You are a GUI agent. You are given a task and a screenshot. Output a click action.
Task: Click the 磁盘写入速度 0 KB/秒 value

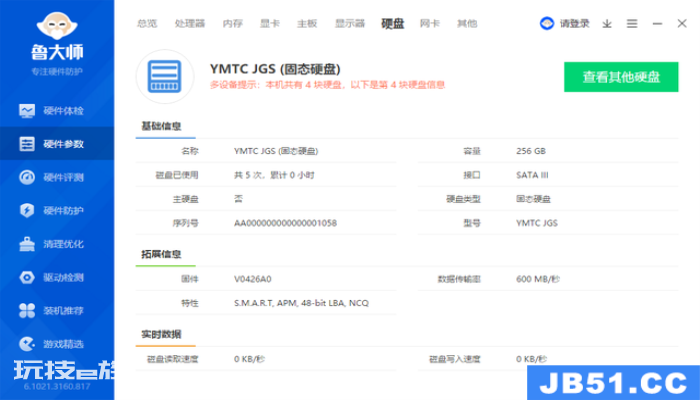point(531,359)
